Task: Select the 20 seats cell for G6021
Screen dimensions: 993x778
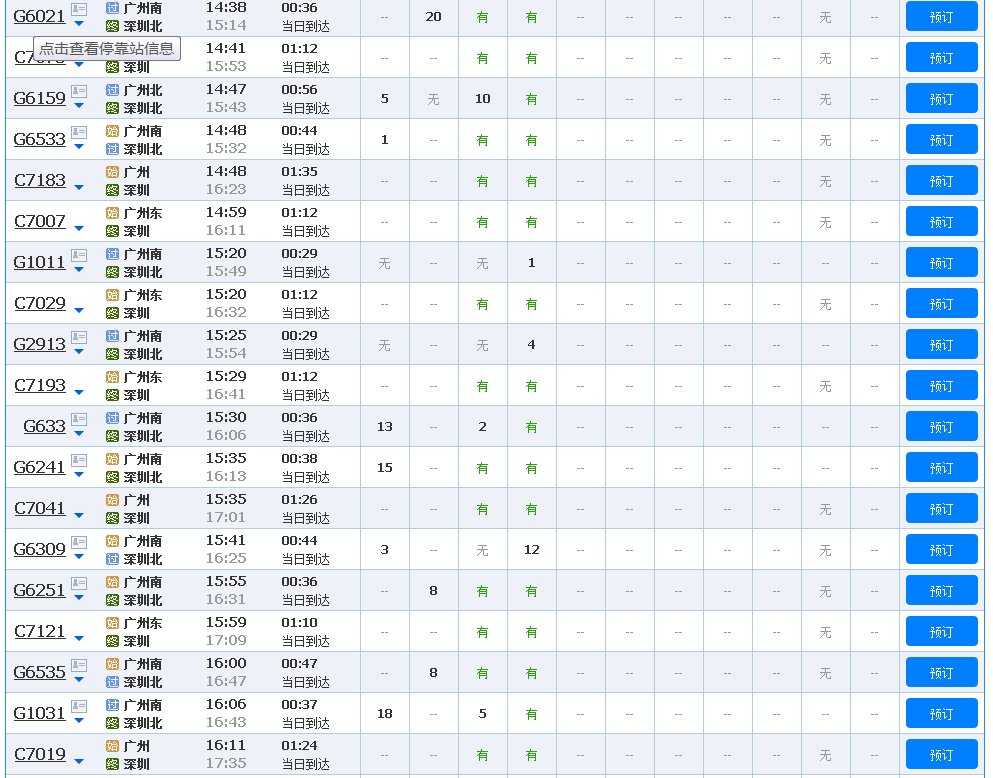Action: point(433,17)
